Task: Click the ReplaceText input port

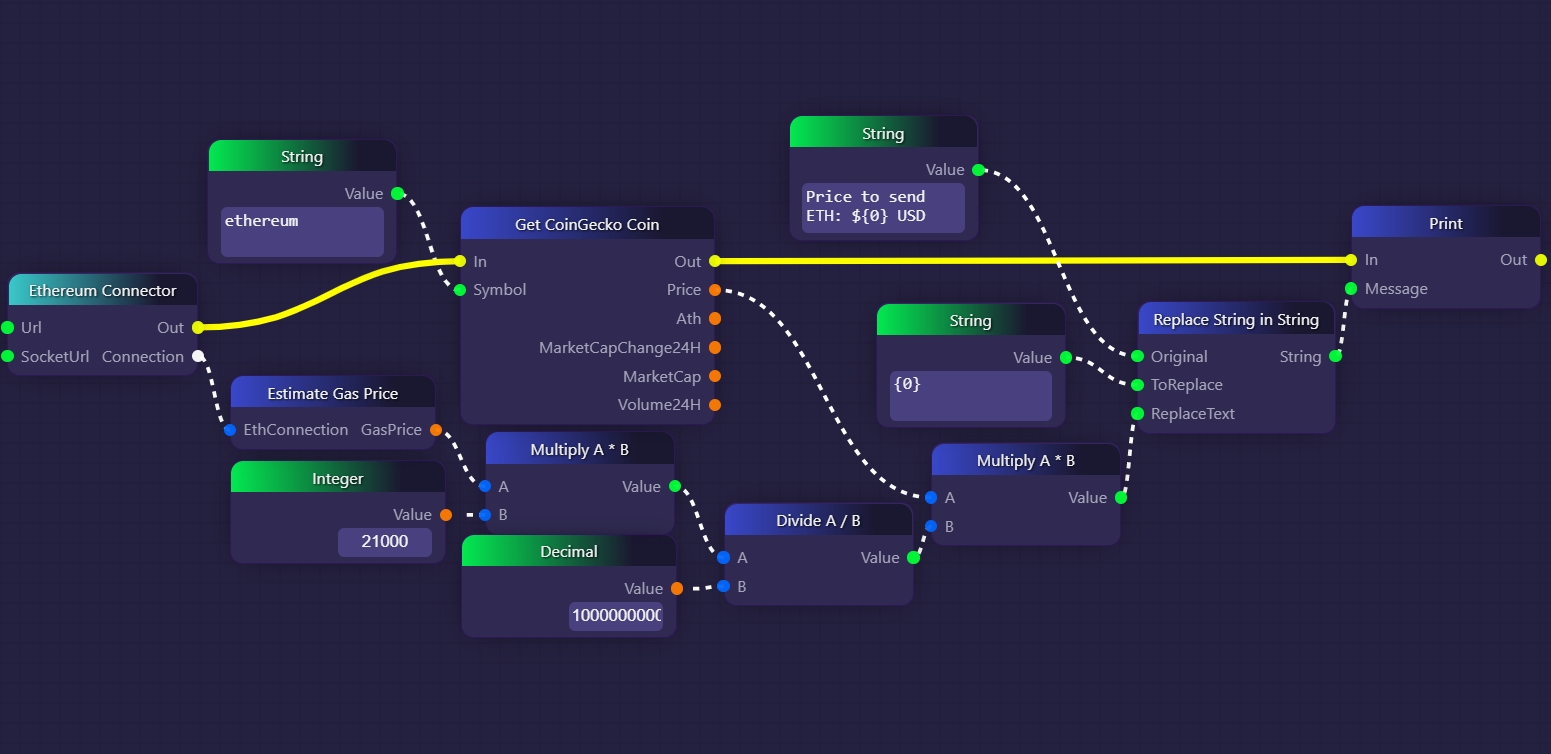Action: coord(1137,413)
